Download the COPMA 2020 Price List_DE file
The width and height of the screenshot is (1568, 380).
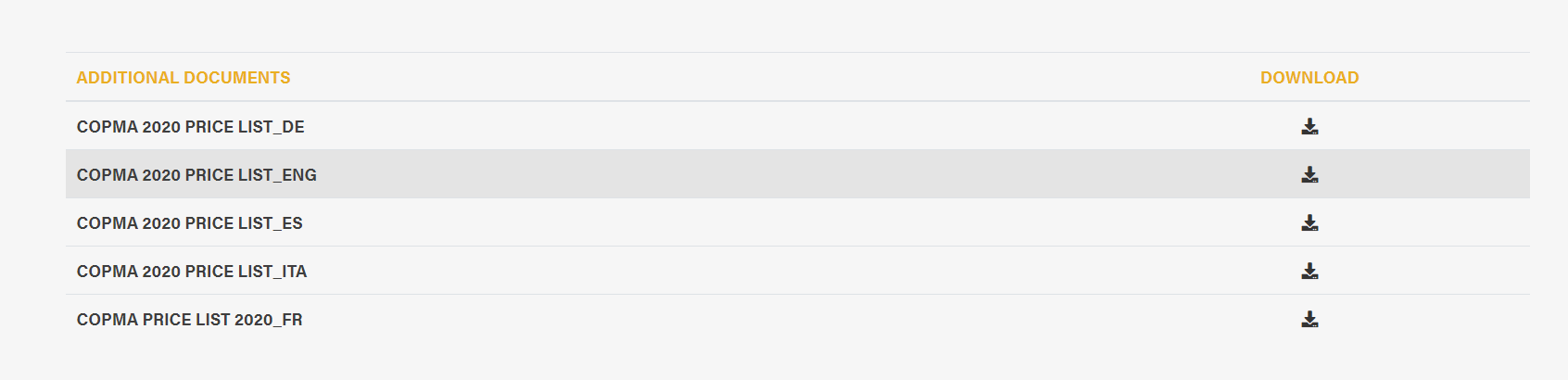click(x=1309, y=127)
